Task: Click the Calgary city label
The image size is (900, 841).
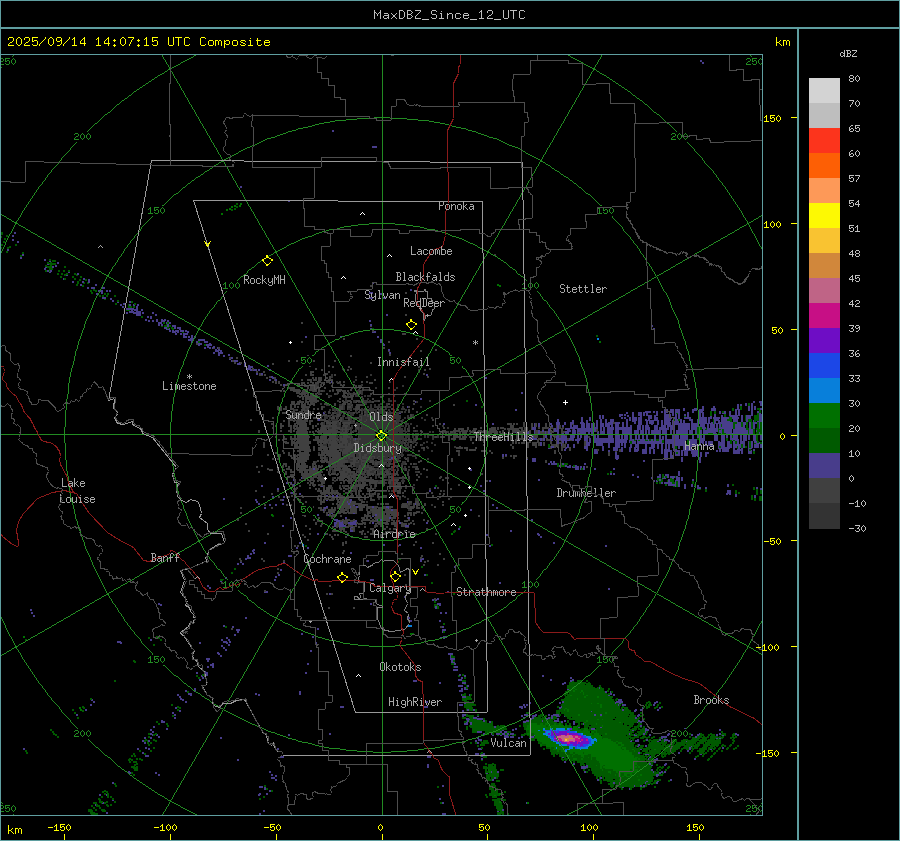Action: click(390, 588)
